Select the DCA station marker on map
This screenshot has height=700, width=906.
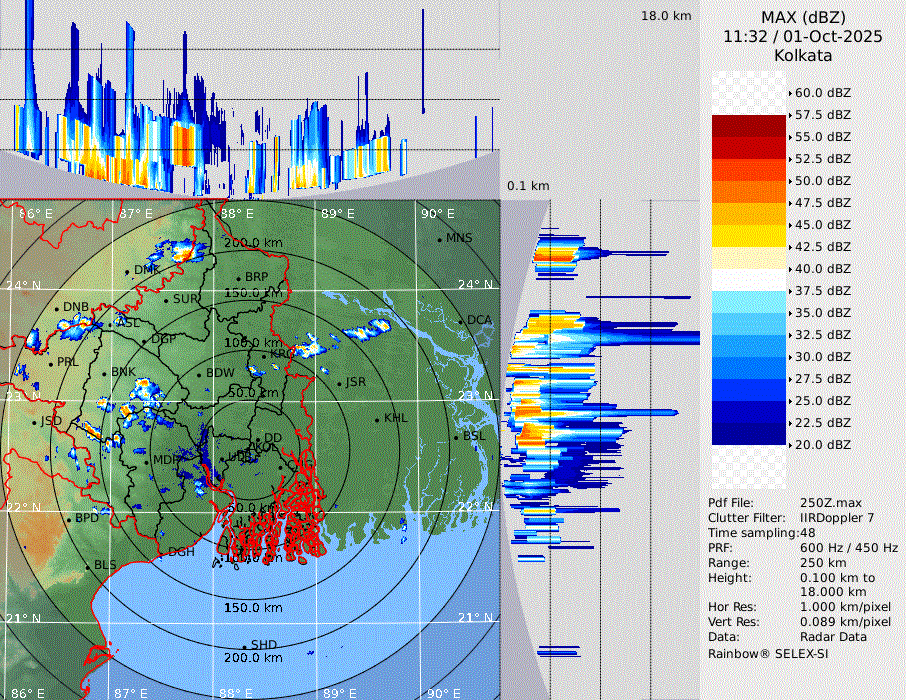pyautogui.click(x=461, y=321)
